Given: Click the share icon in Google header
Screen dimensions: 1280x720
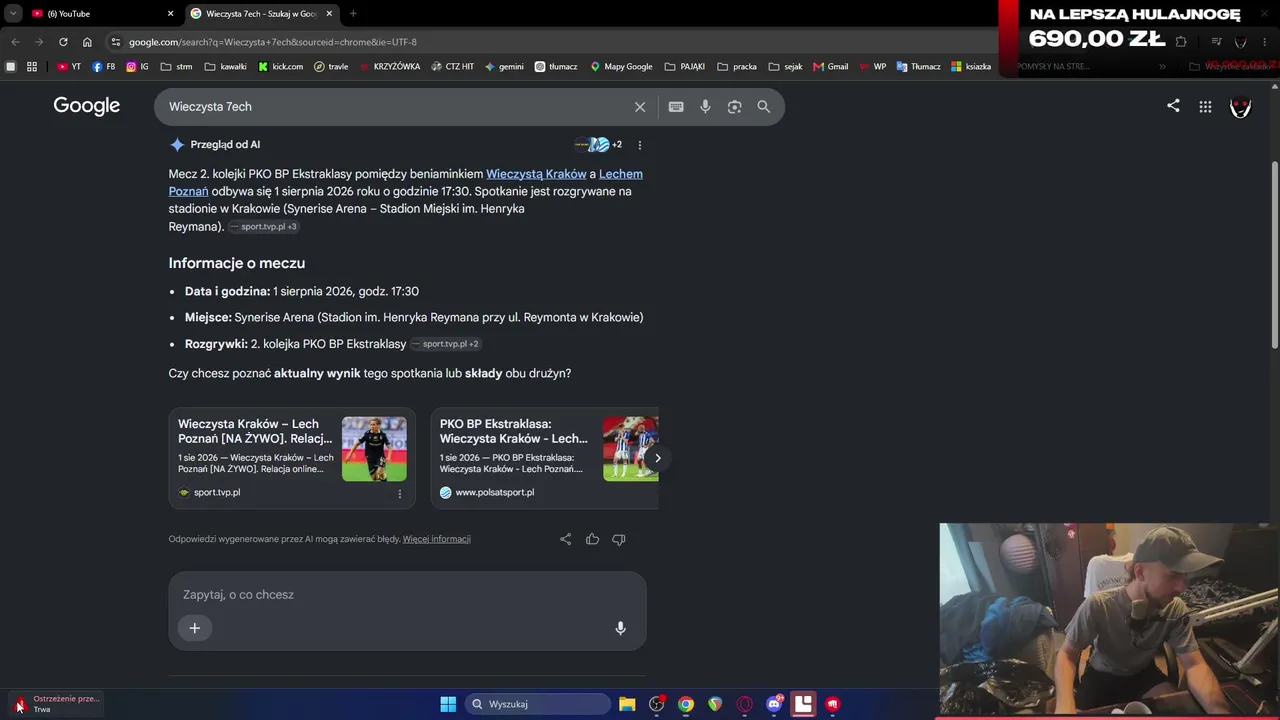Looking at the screenshot, I should [x=1173, y=106].
